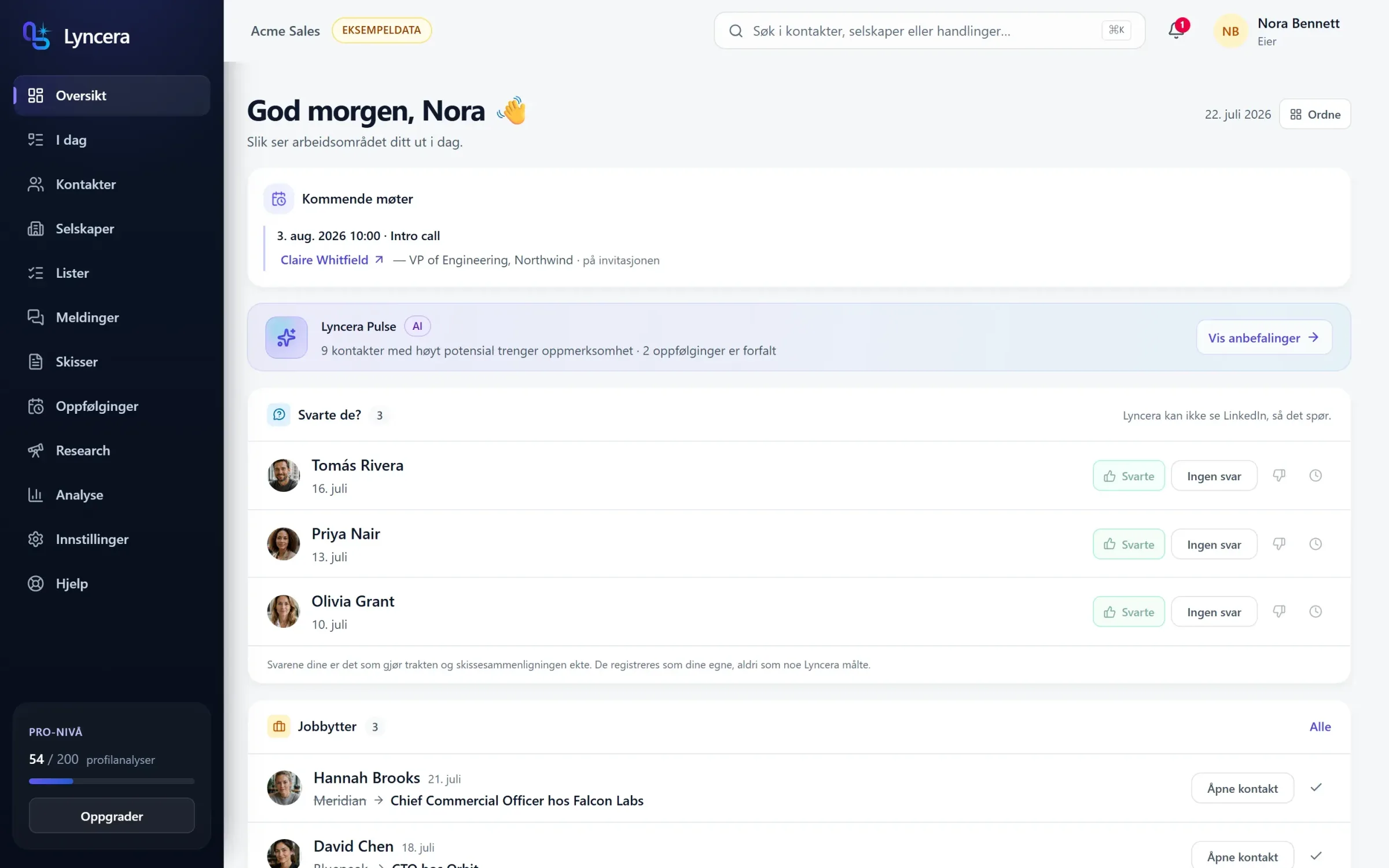Click Svarte for Priya Nair
The width and height of the screenshot is (1389, 868).
click(x=1129, y=544)
